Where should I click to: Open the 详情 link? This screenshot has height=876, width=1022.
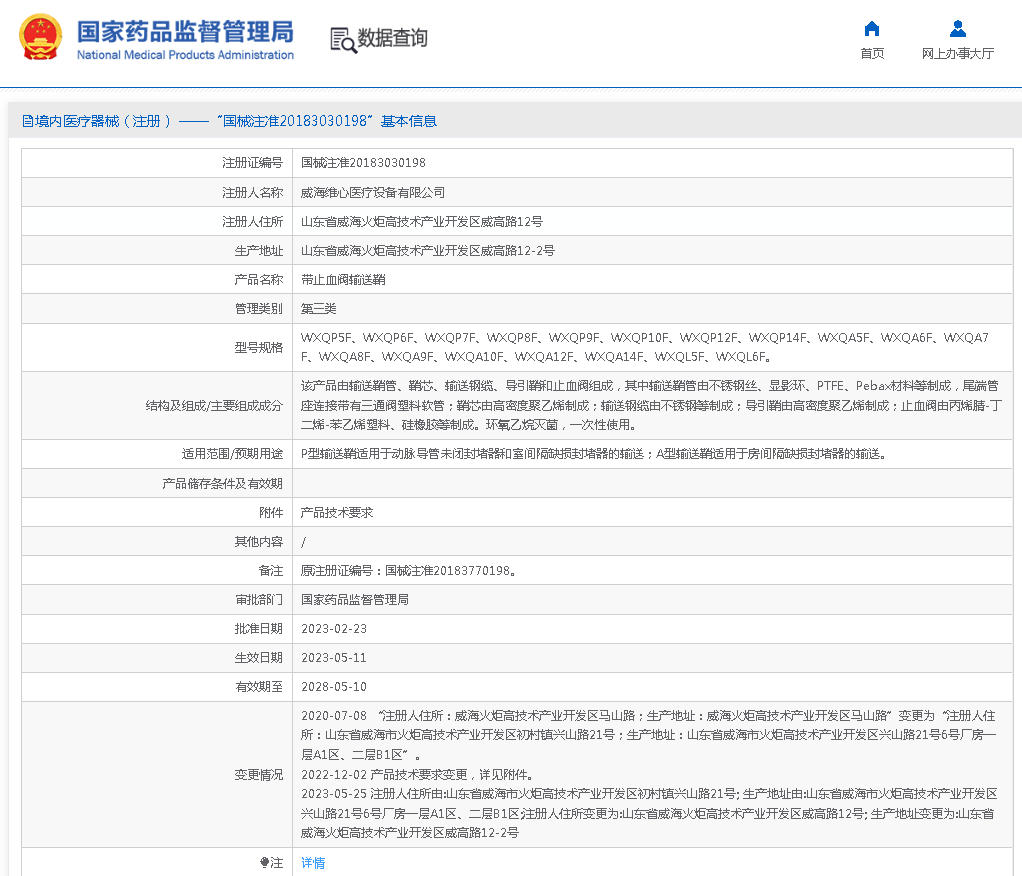tap(313, 862)
